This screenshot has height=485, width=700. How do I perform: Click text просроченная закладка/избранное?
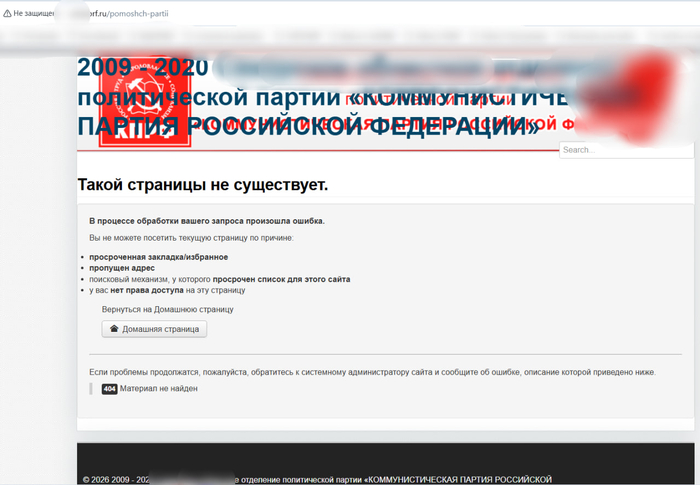click(158, 257)
